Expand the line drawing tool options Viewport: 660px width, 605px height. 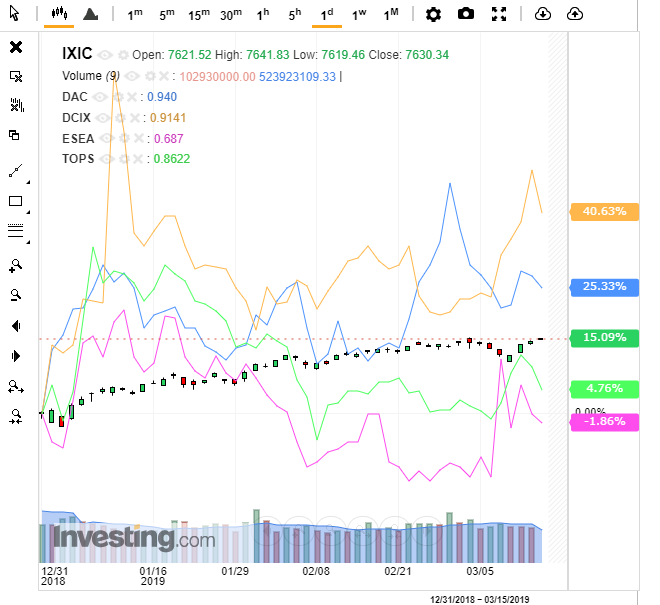tap(27, 182)
